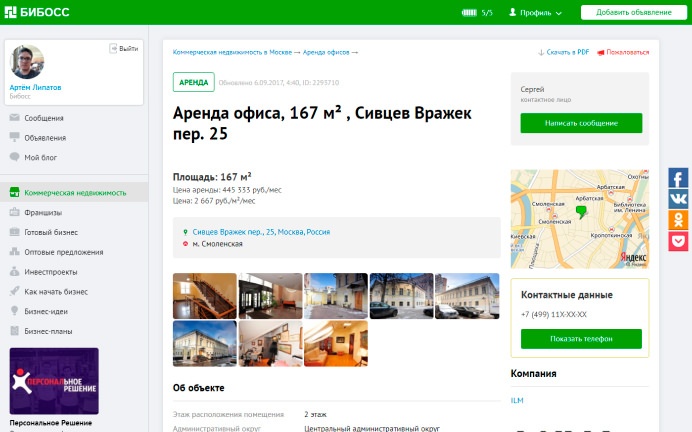Open the yellow building with dark car thumbnail
The image size is (692, 432).
coord(402,296)
